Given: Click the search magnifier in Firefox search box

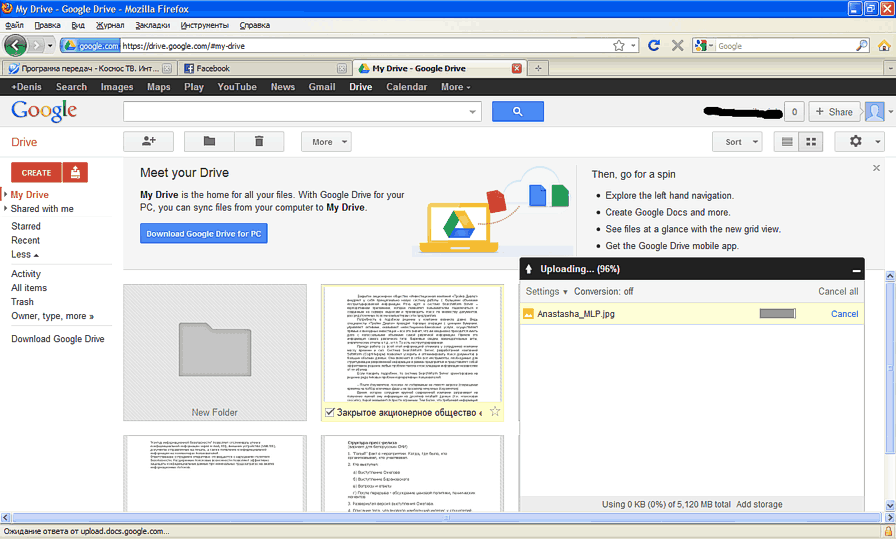Looking at the screenshot, I should coord(861,45).
